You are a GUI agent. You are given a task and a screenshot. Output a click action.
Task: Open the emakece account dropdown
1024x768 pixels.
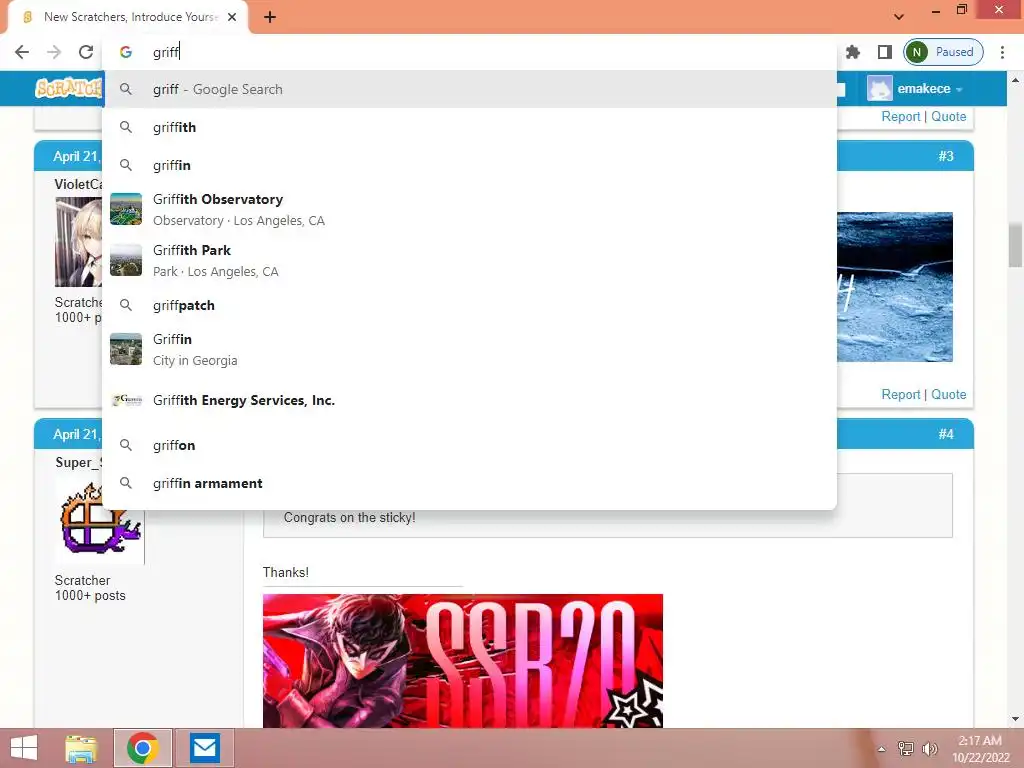[x=930, y=88]
